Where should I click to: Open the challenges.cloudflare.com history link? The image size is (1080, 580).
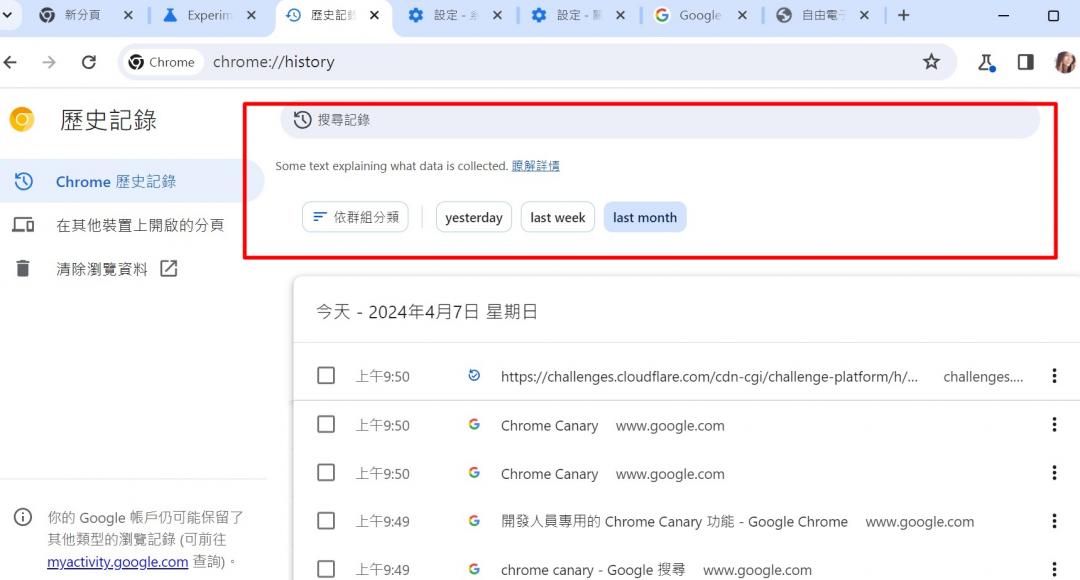tap(709, 377)
